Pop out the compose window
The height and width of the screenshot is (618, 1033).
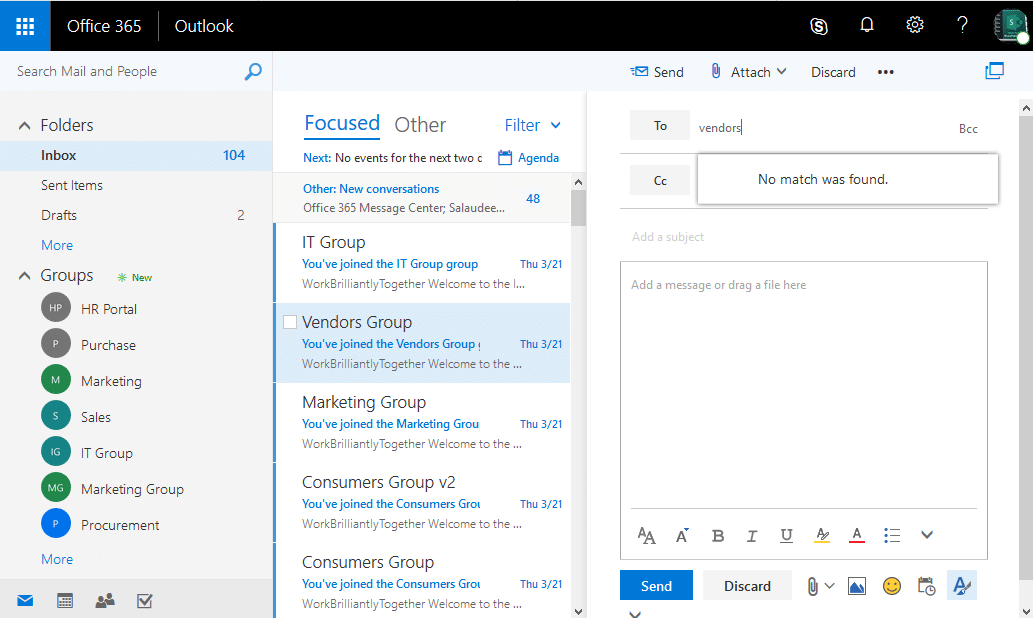994,70
